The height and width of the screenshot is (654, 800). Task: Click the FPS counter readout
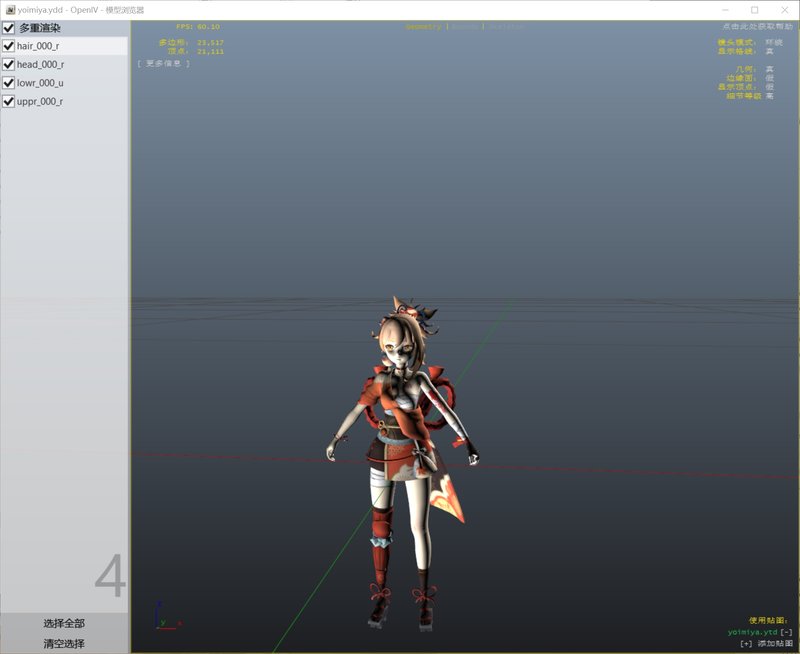click(x=198, y=27)
